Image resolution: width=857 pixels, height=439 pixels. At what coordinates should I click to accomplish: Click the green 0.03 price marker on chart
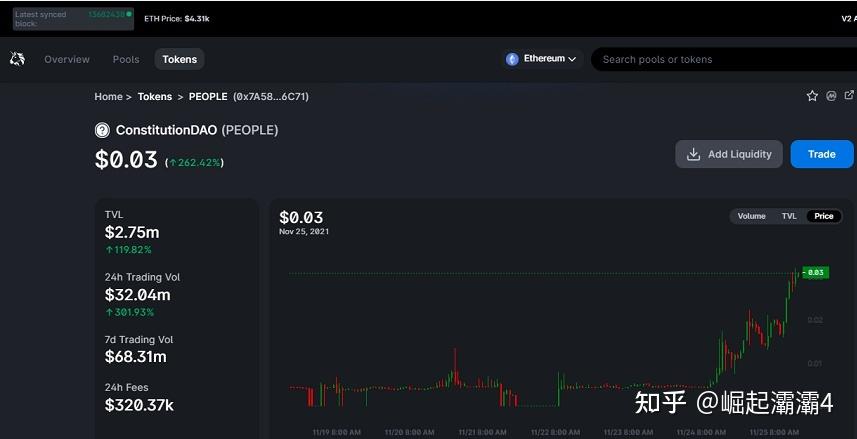815,272
